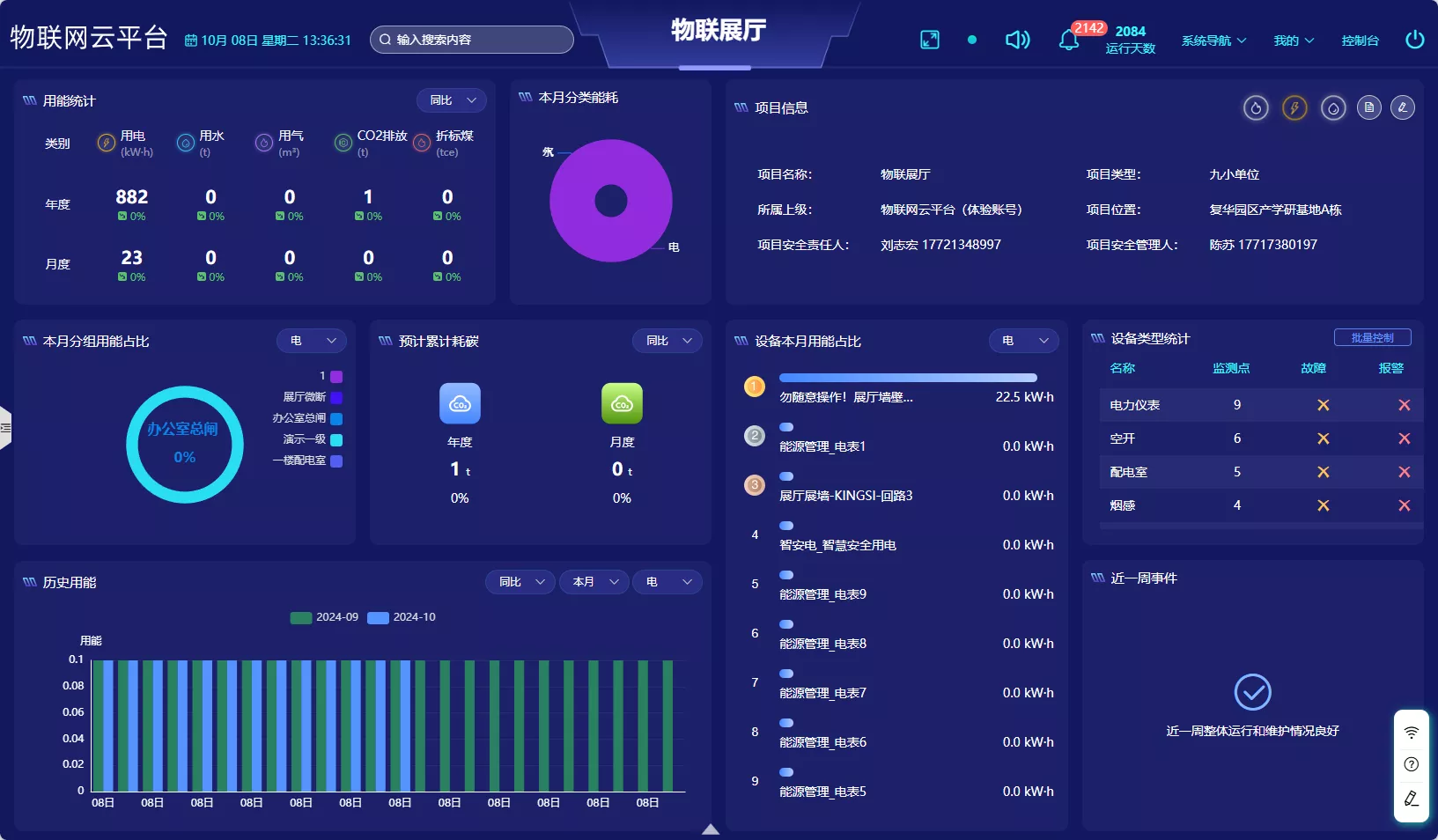Click the 折标煤 category icon
Screen dimensions: 1438x840
(422, 143)
